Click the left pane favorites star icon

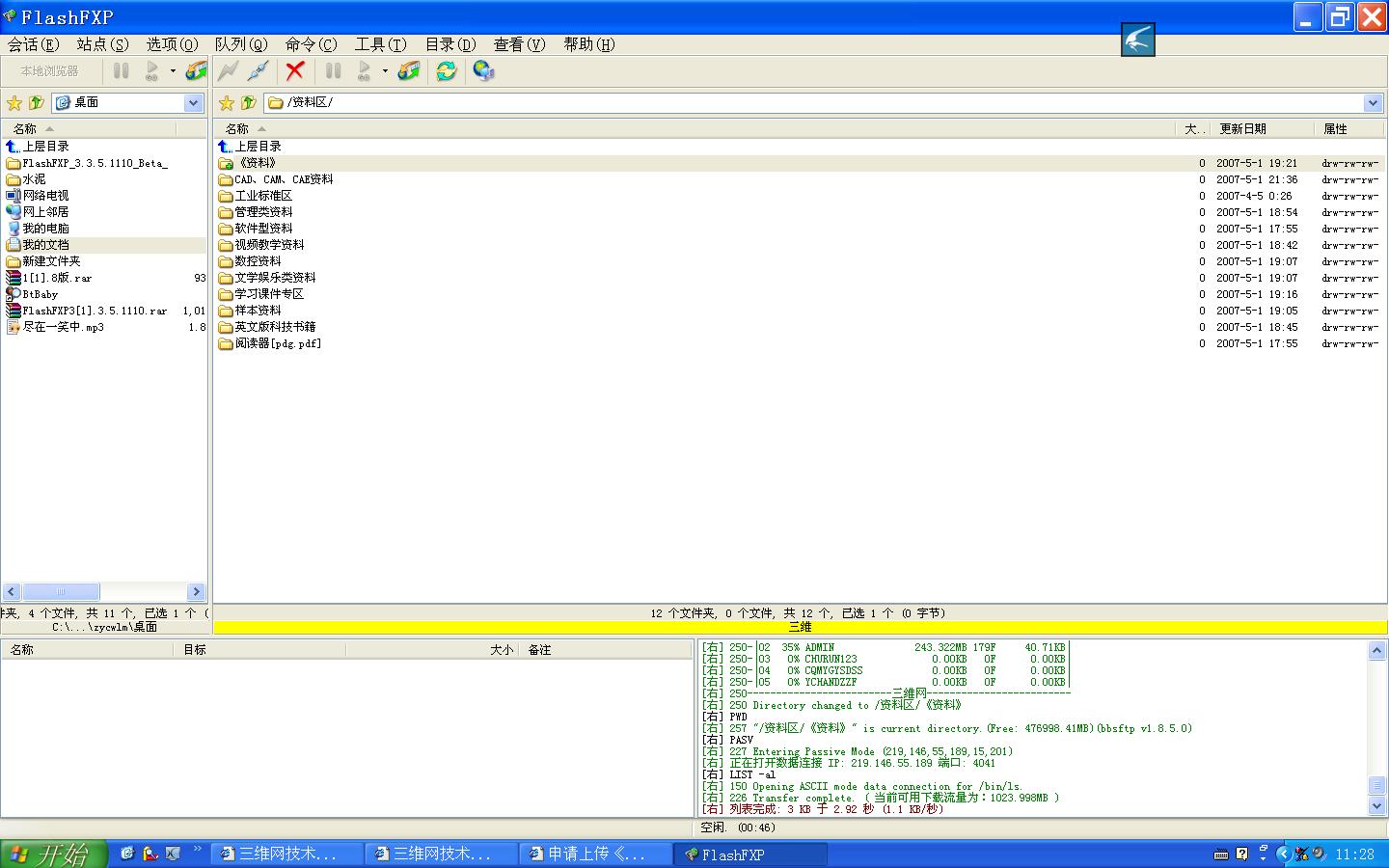point(14,102)
